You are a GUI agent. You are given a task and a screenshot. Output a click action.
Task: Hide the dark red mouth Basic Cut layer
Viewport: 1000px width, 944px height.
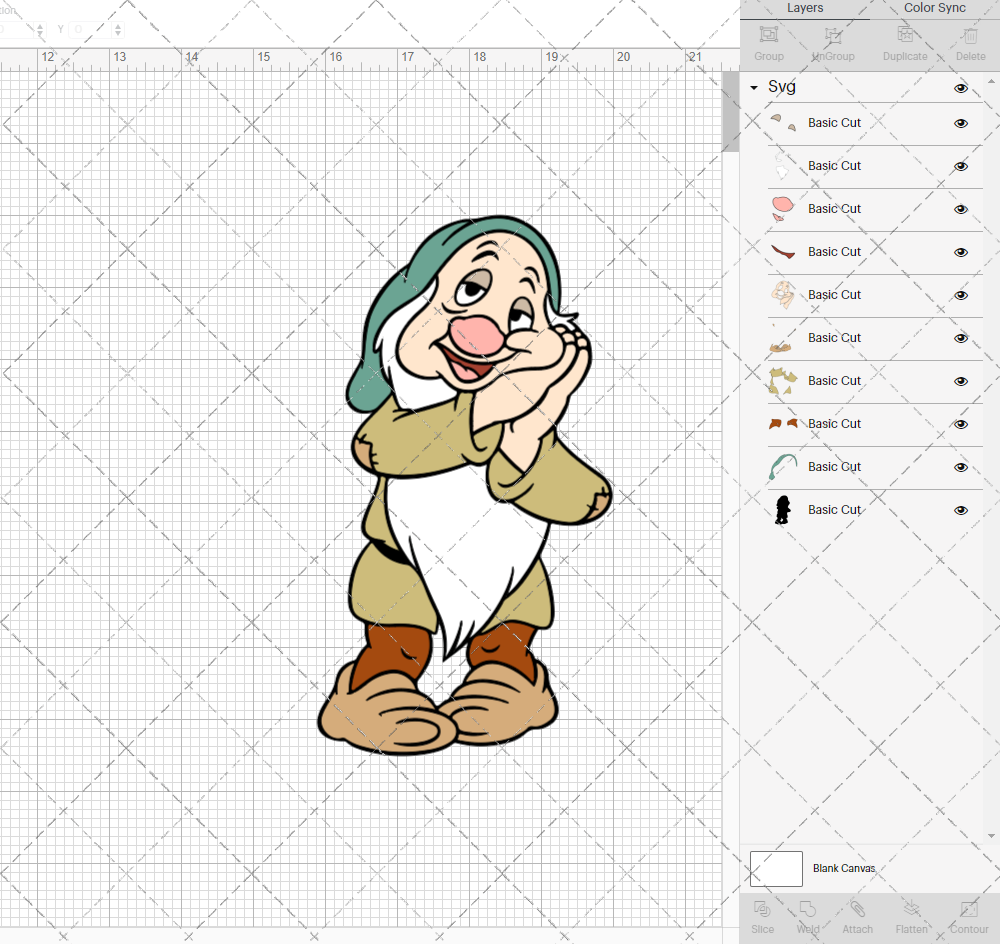tap(961, 253)
